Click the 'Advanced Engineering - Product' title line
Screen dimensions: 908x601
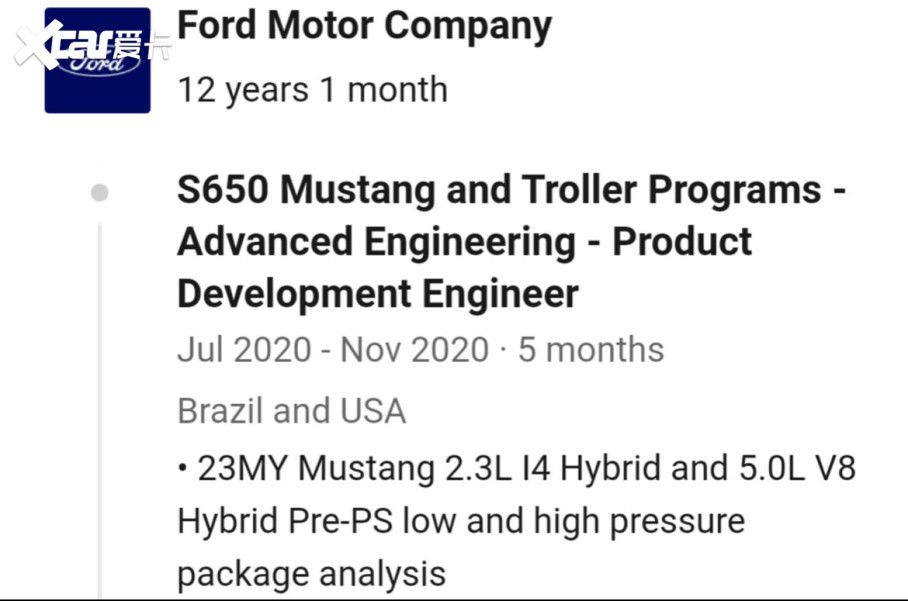click(x=464, y=242)
